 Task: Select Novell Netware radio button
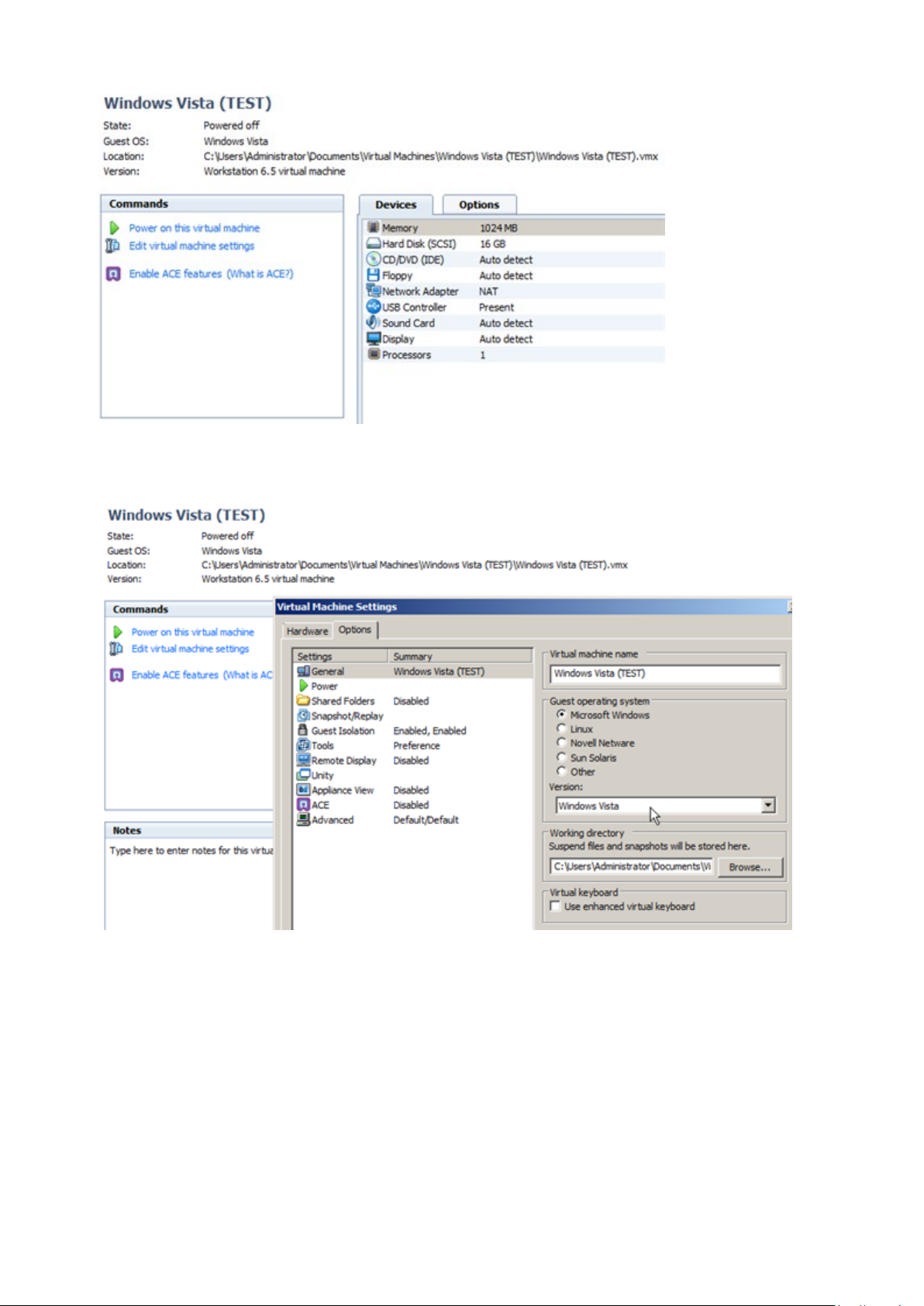coord(561,742)
